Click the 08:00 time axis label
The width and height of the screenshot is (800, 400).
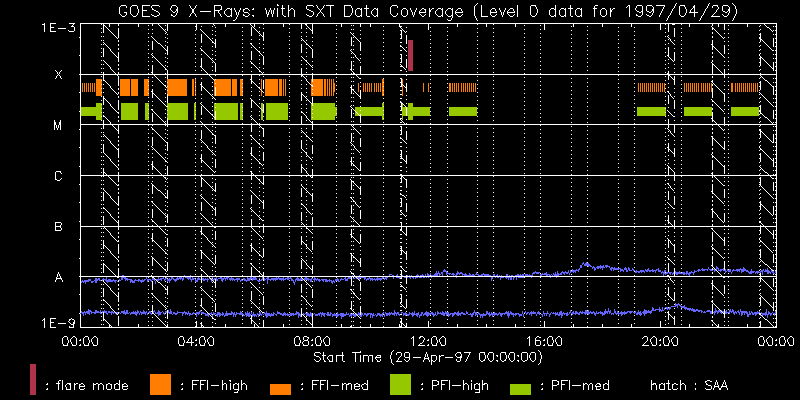coord(311,342)
